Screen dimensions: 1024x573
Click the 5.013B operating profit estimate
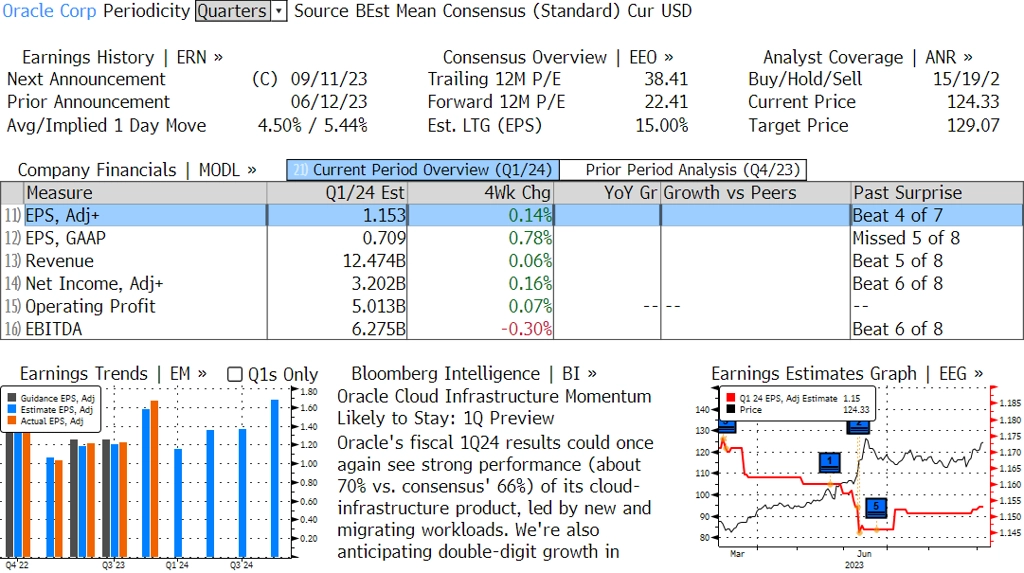tap(379, 306)
